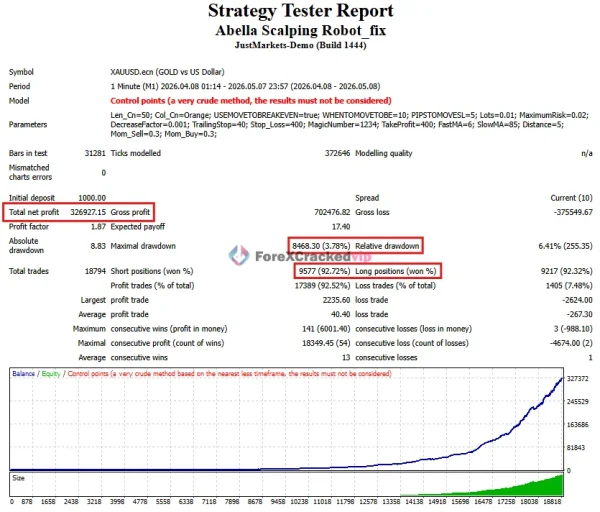Viewport: 600px width, 512px height.
Task: Select the Initial deposit value 1000.00
Action: (92, 198)
